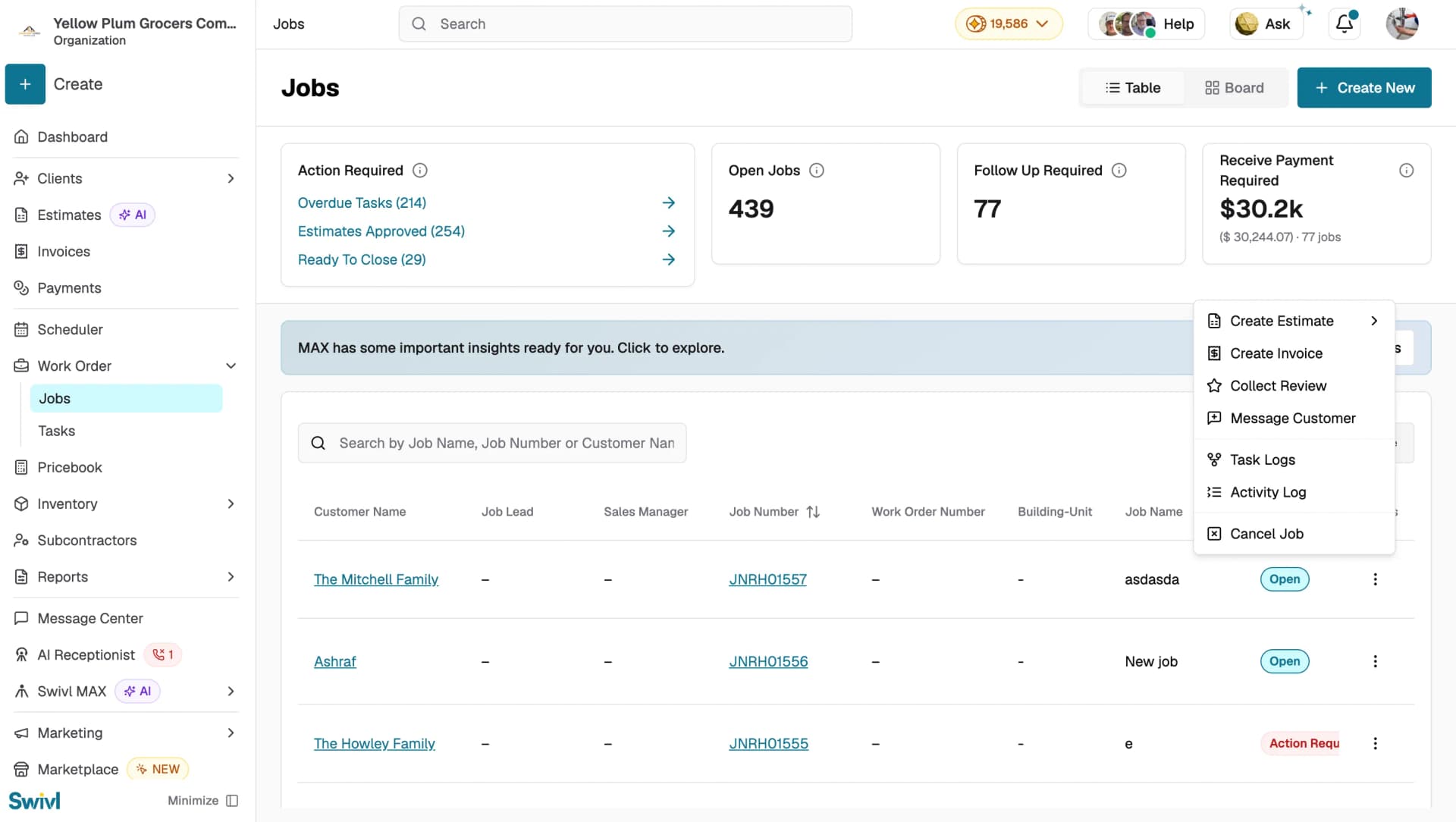
Task: Click the top global Search field
Action: 625,24
